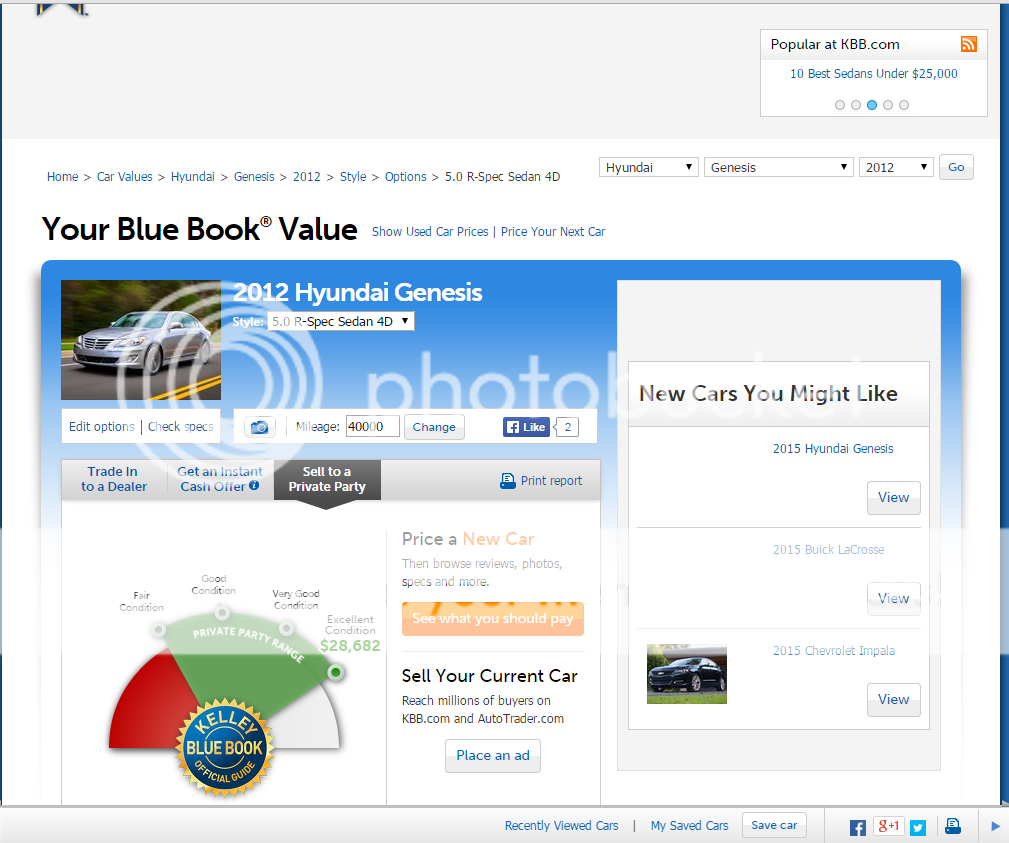
Task: Open the Genesis breadcrumb link
Action: [x=254, y=176]
